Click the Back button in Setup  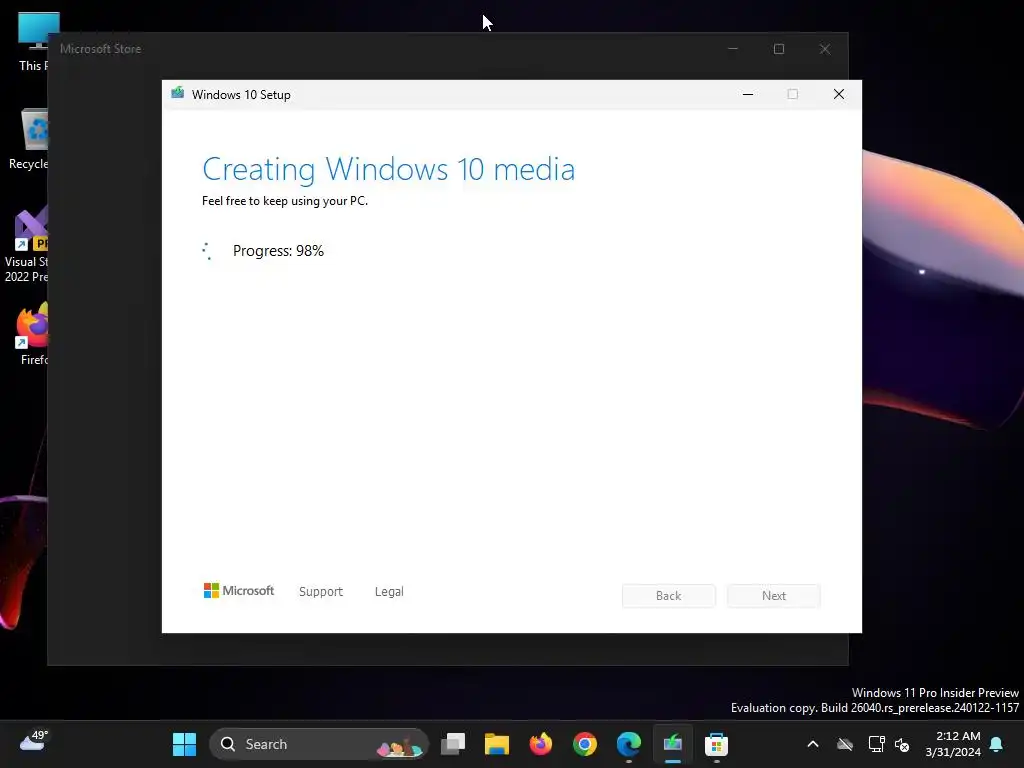(669, 596)
